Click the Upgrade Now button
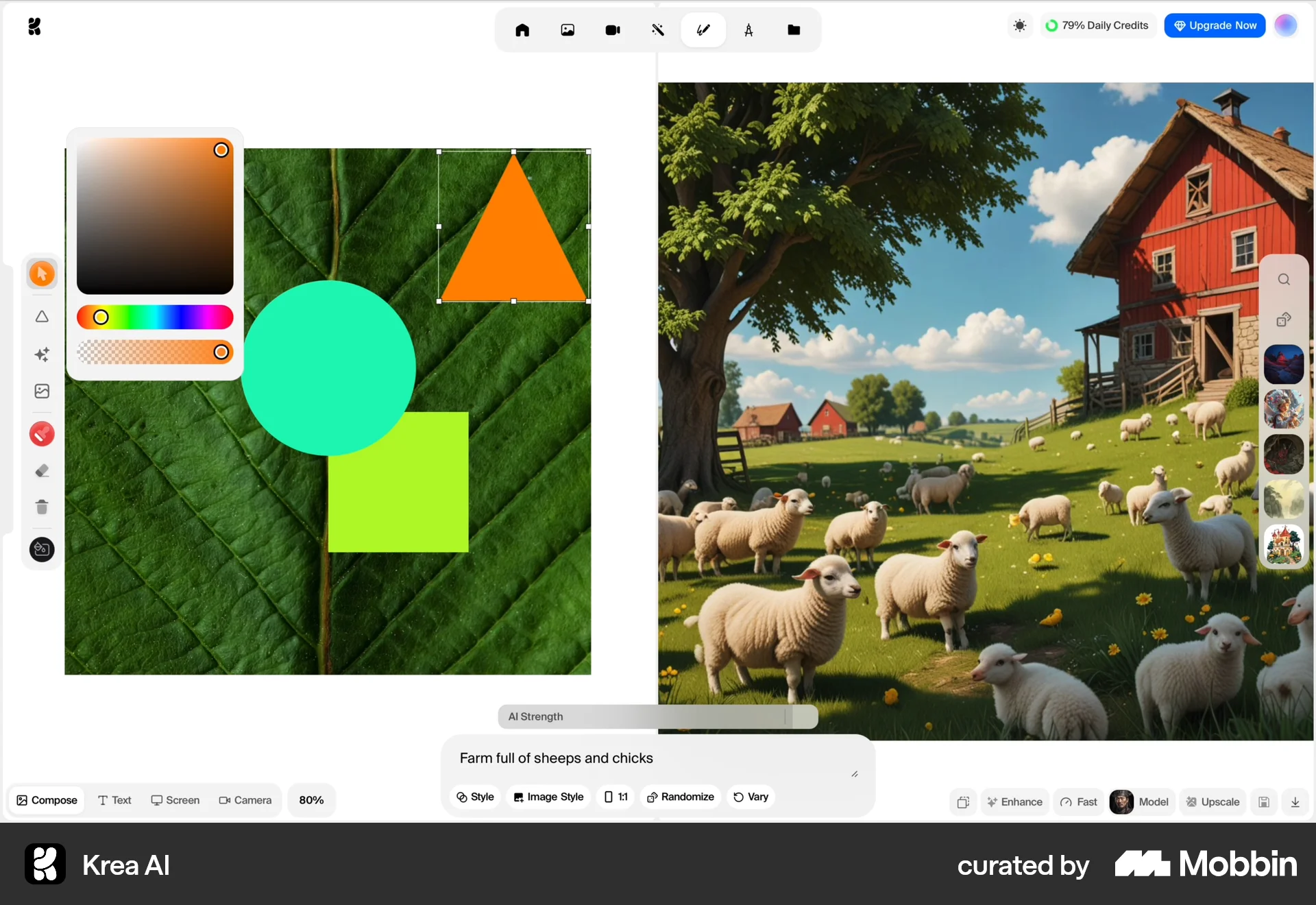This screenshot has width=1316, height=905. (1215, 25)
